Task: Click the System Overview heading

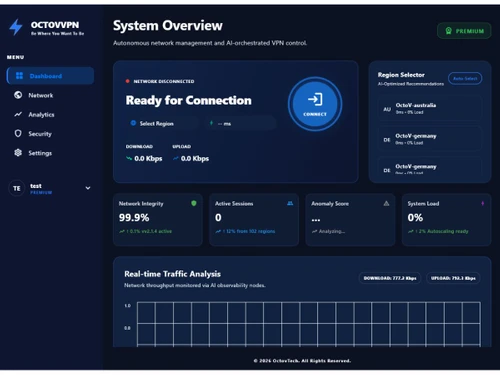Action: [x=168, y=26]
